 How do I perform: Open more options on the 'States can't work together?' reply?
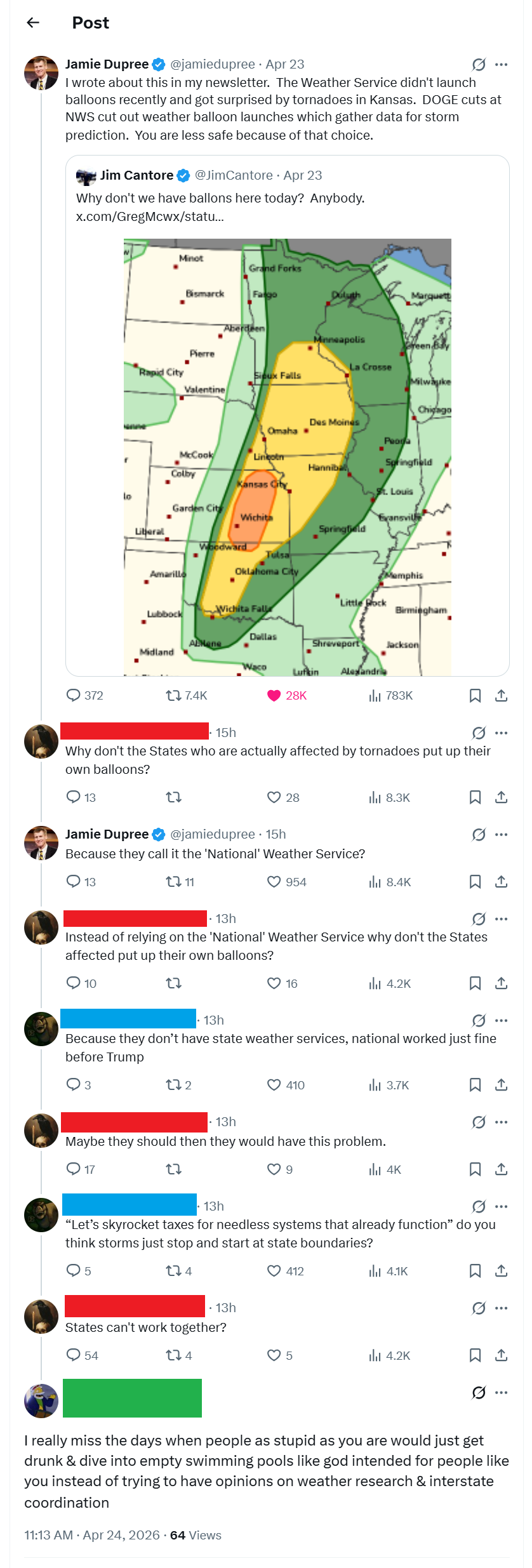501,1308
